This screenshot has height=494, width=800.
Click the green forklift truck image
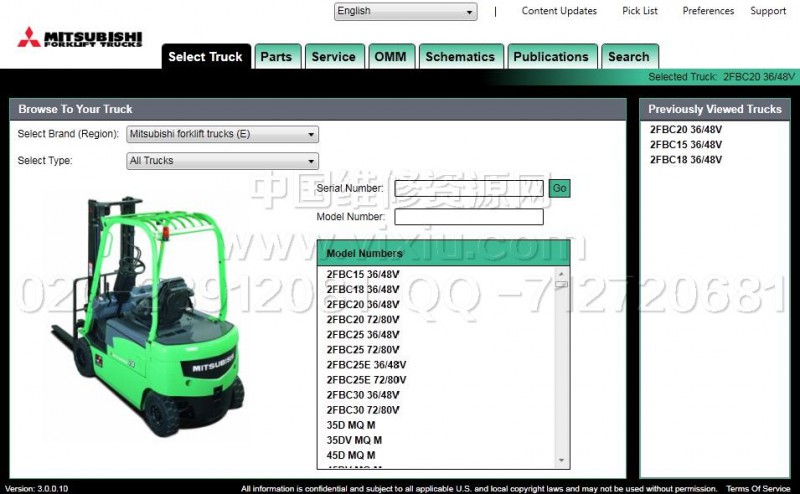[x=149, y=315]
